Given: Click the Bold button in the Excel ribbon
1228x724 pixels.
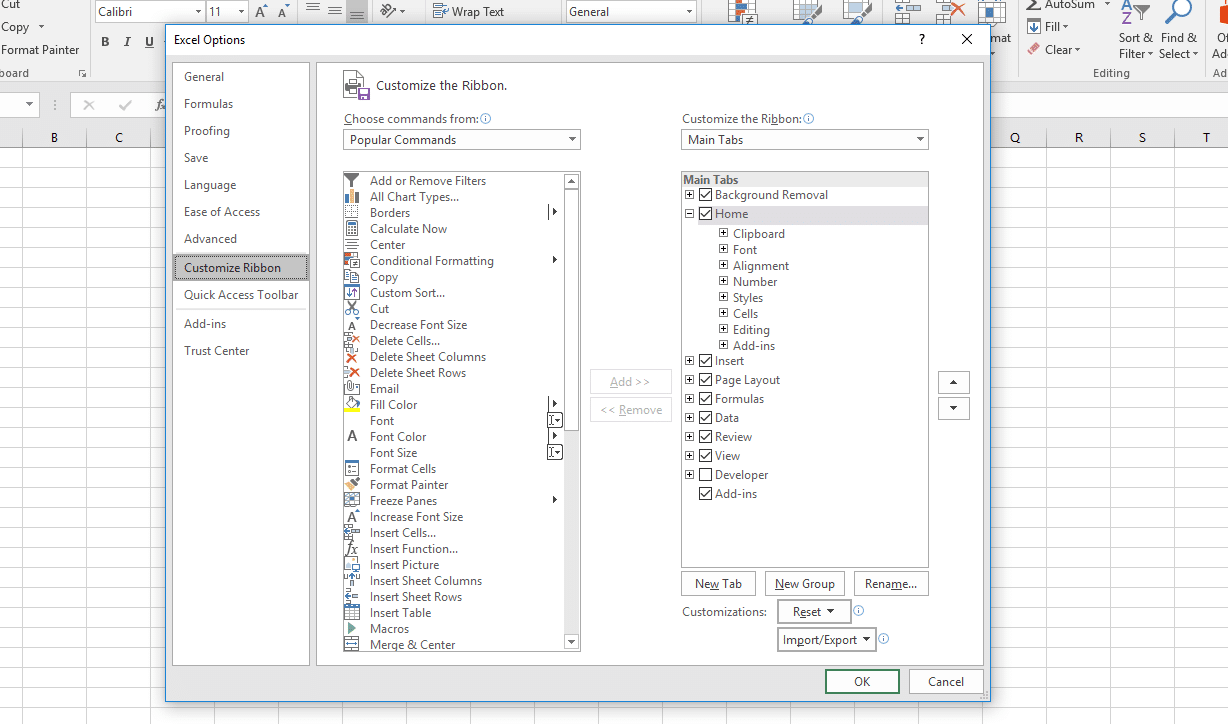Looking at the screenshot, I should (x=105, y=42).
